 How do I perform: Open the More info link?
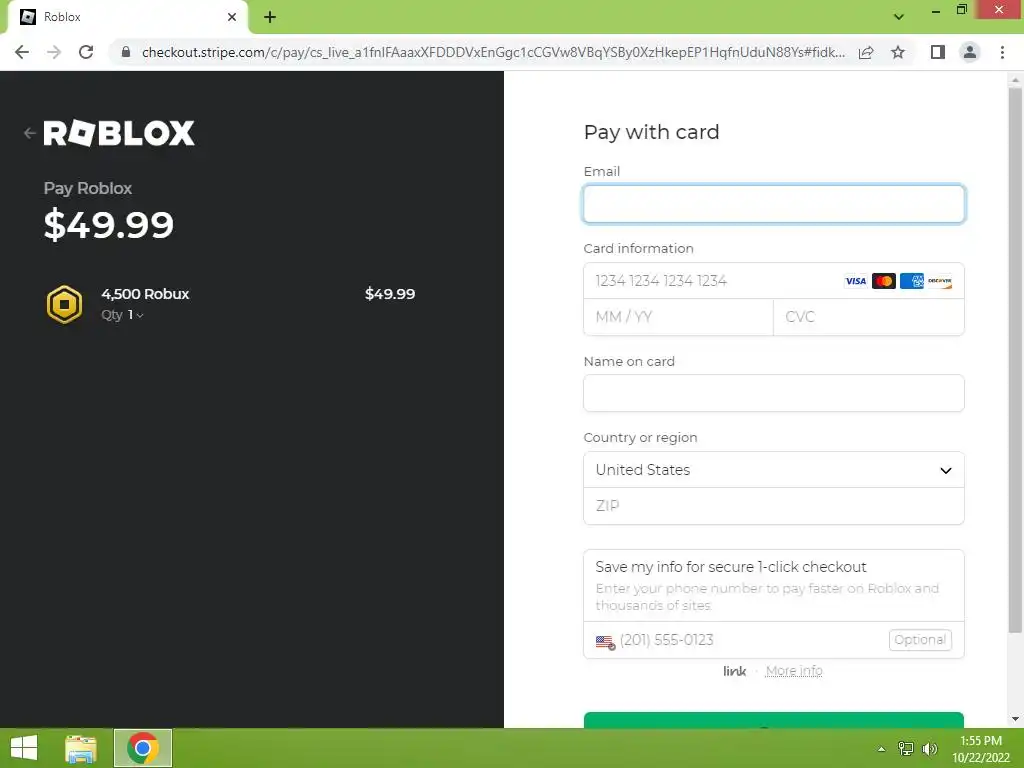[793, 671]
